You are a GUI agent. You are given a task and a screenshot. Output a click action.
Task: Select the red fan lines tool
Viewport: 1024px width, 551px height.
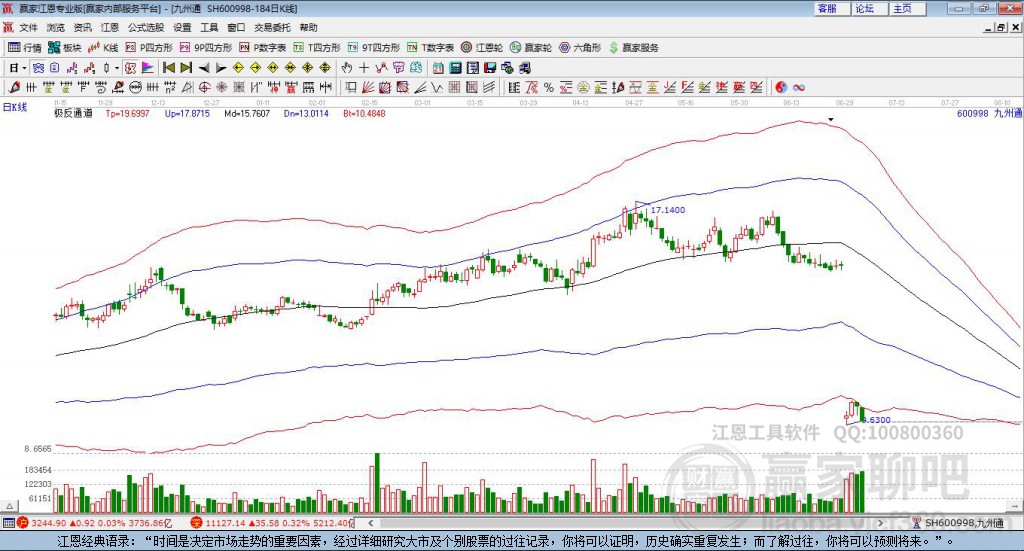pyautogui.click(x=368, y=87)
